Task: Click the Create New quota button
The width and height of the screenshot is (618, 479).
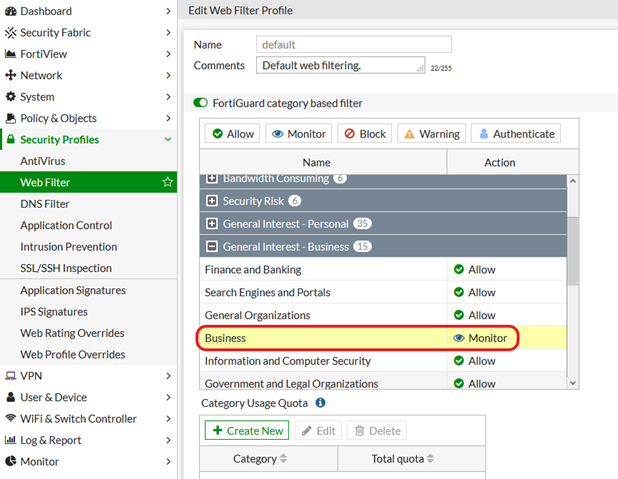Action: [247, 430]
